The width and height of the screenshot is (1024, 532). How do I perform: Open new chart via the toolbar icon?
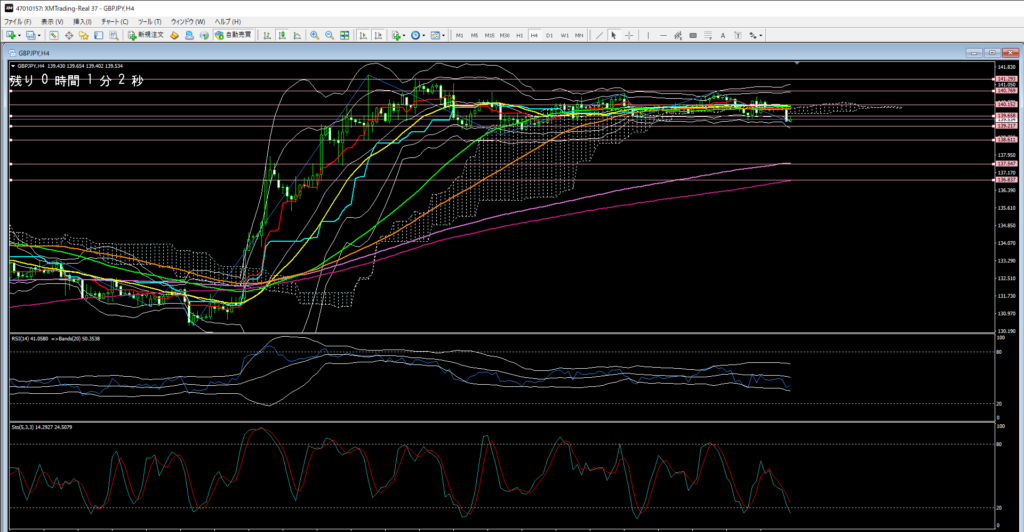[x=11, y=35]
